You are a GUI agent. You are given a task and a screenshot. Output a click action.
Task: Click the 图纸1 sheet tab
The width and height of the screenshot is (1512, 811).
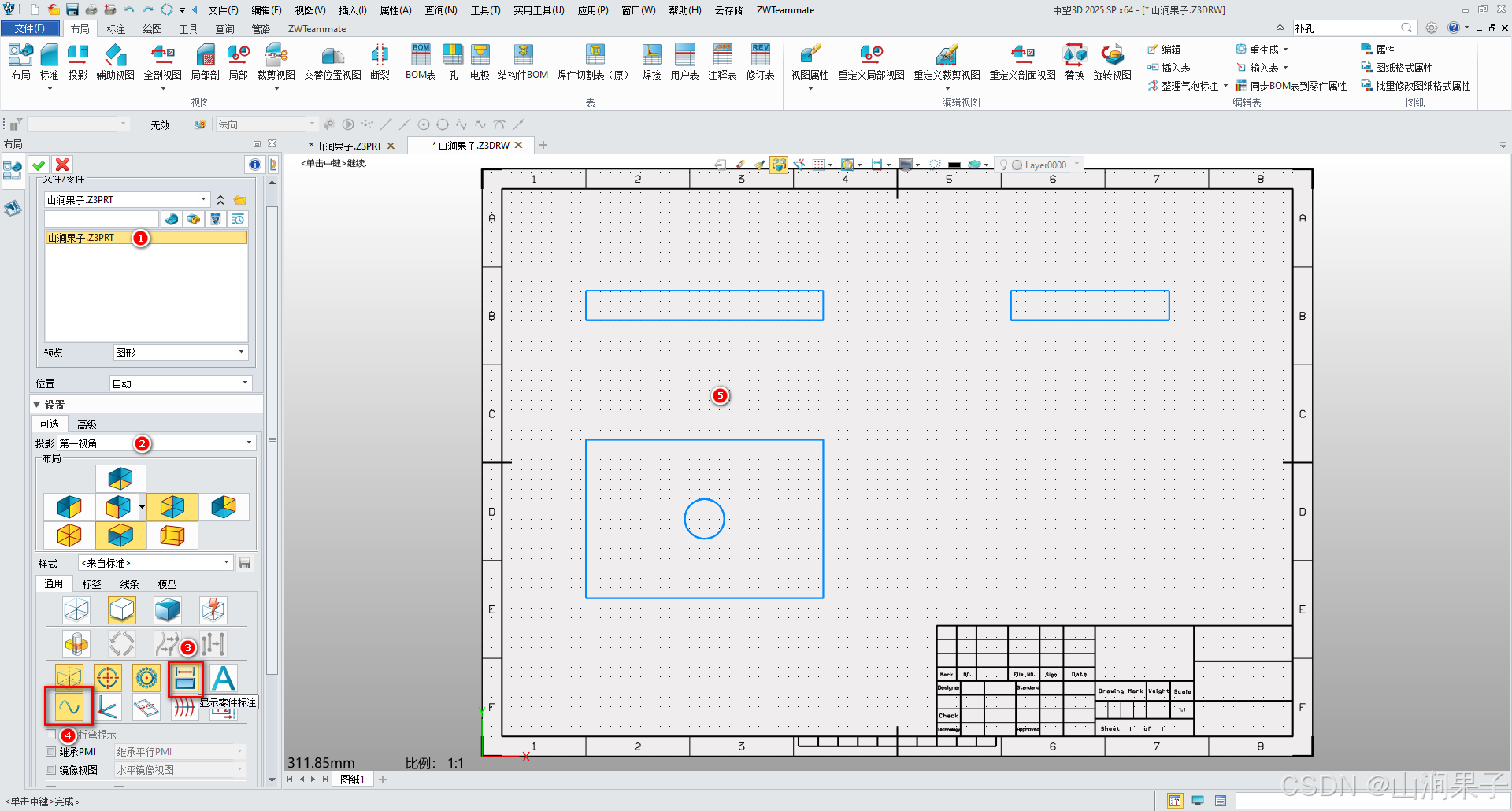point(352,780)
